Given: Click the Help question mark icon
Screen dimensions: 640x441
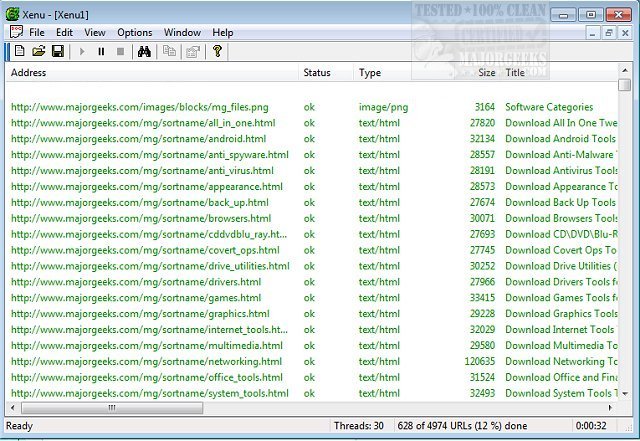Looking at the screenshot, I should tap(217, 51).
